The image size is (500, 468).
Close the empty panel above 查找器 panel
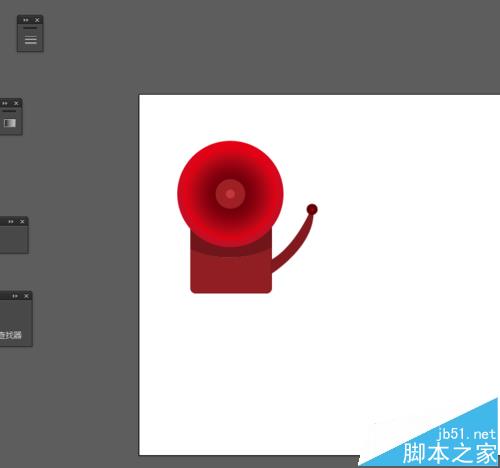click(22, 221)
